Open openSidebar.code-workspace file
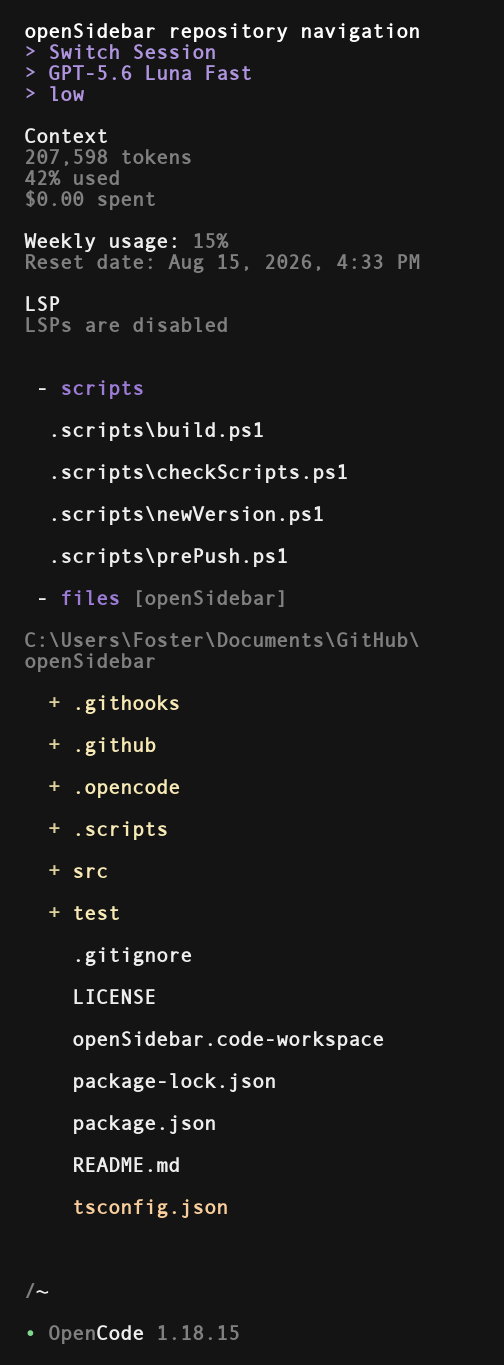The width and height of the screenshot is (504, 1365). pyautogui.click(x=228, y=1039)
